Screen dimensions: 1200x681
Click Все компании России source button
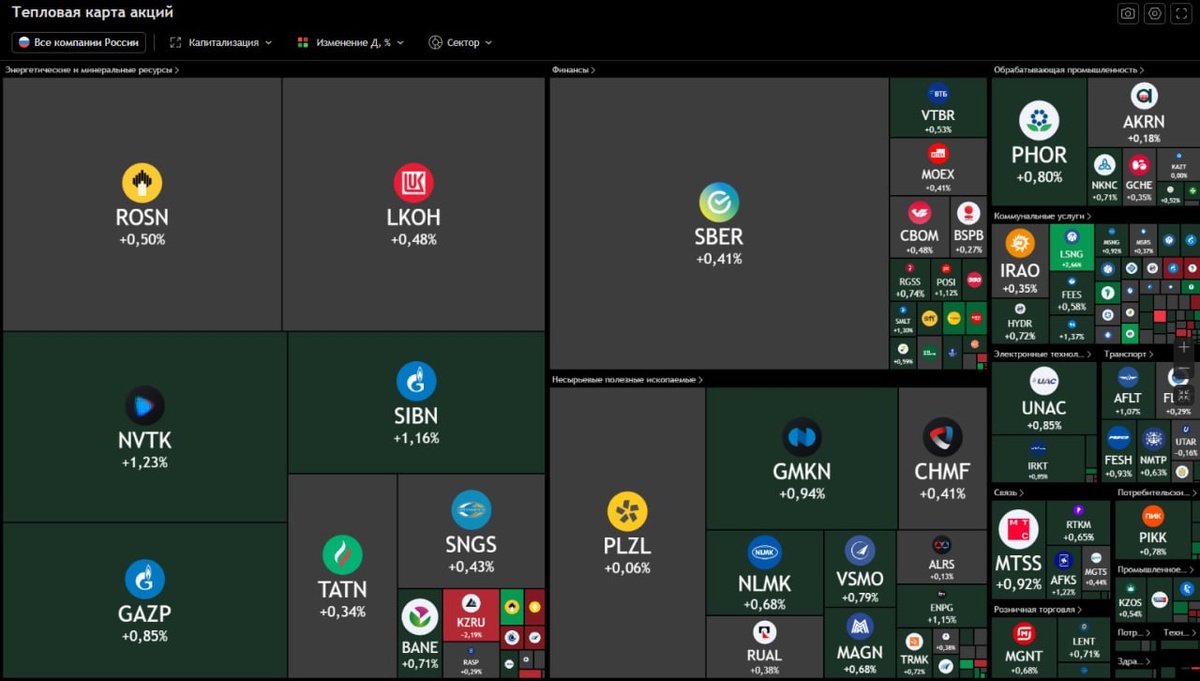click(x=79, y=43)
